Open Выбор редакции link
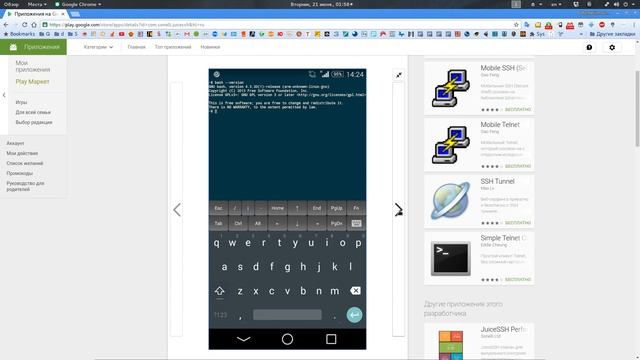This screenshot has width=640, height=360. [x=34, y=122]
